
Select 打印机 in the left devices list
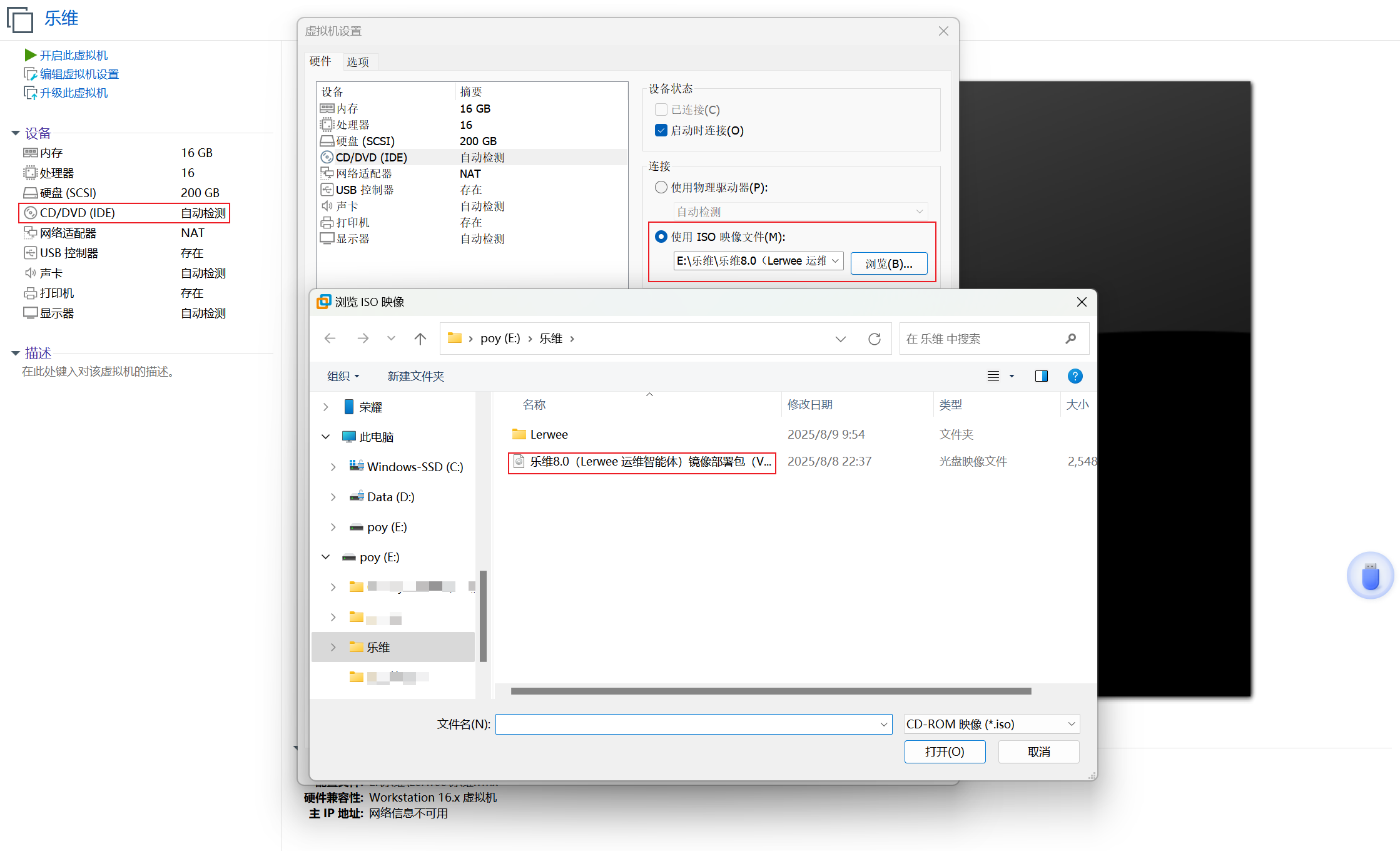click(124, 293)
